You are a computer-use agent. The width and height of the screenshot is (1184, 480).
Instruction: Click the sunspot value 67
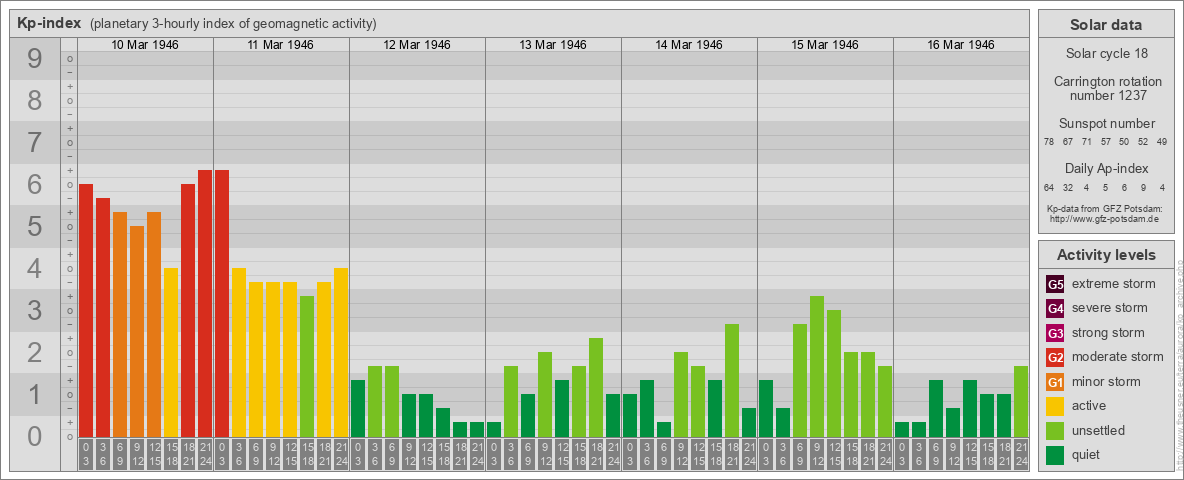(1068, 142)
